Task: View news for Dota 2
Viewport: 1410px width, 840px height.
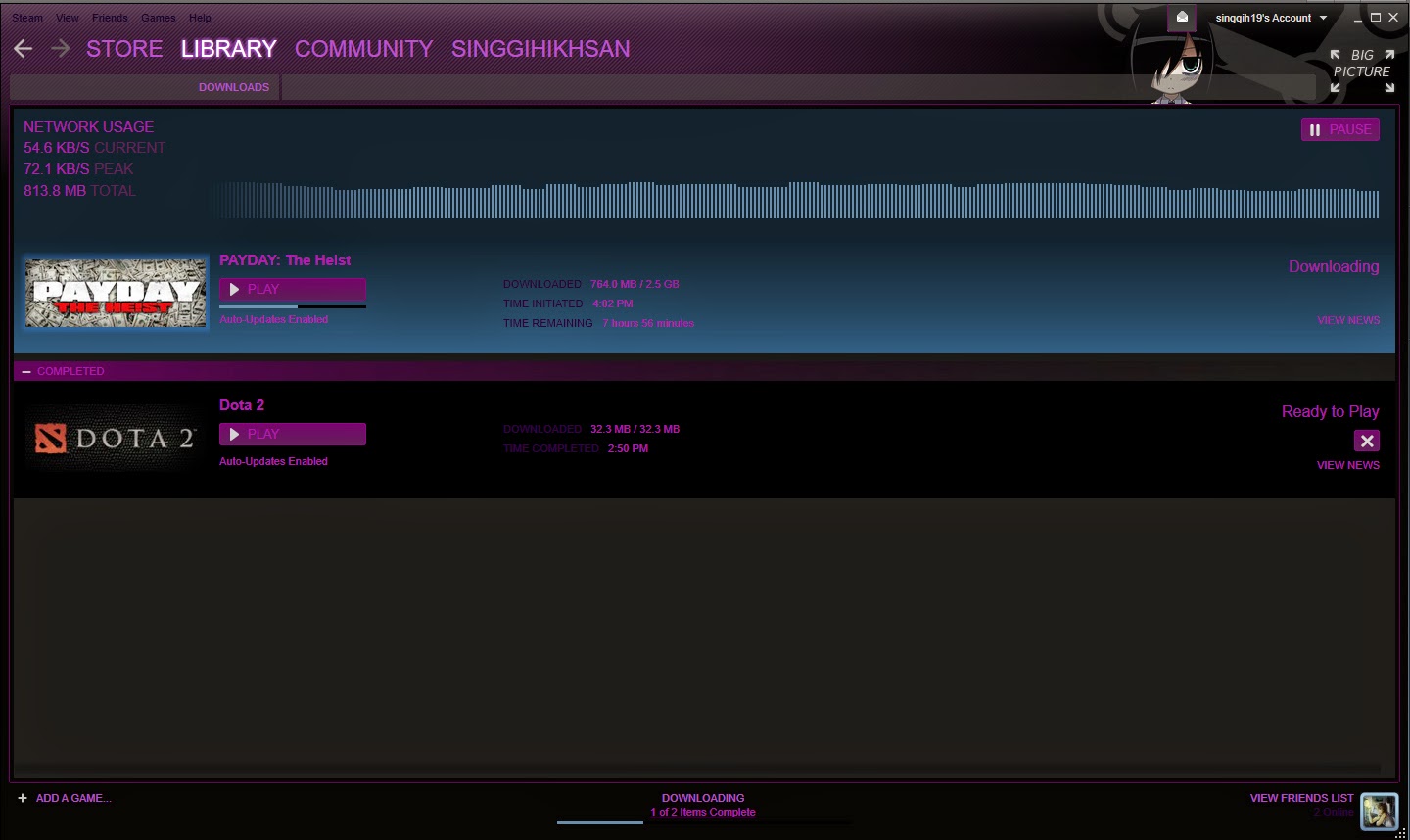Action: (x=1348, y=465)
